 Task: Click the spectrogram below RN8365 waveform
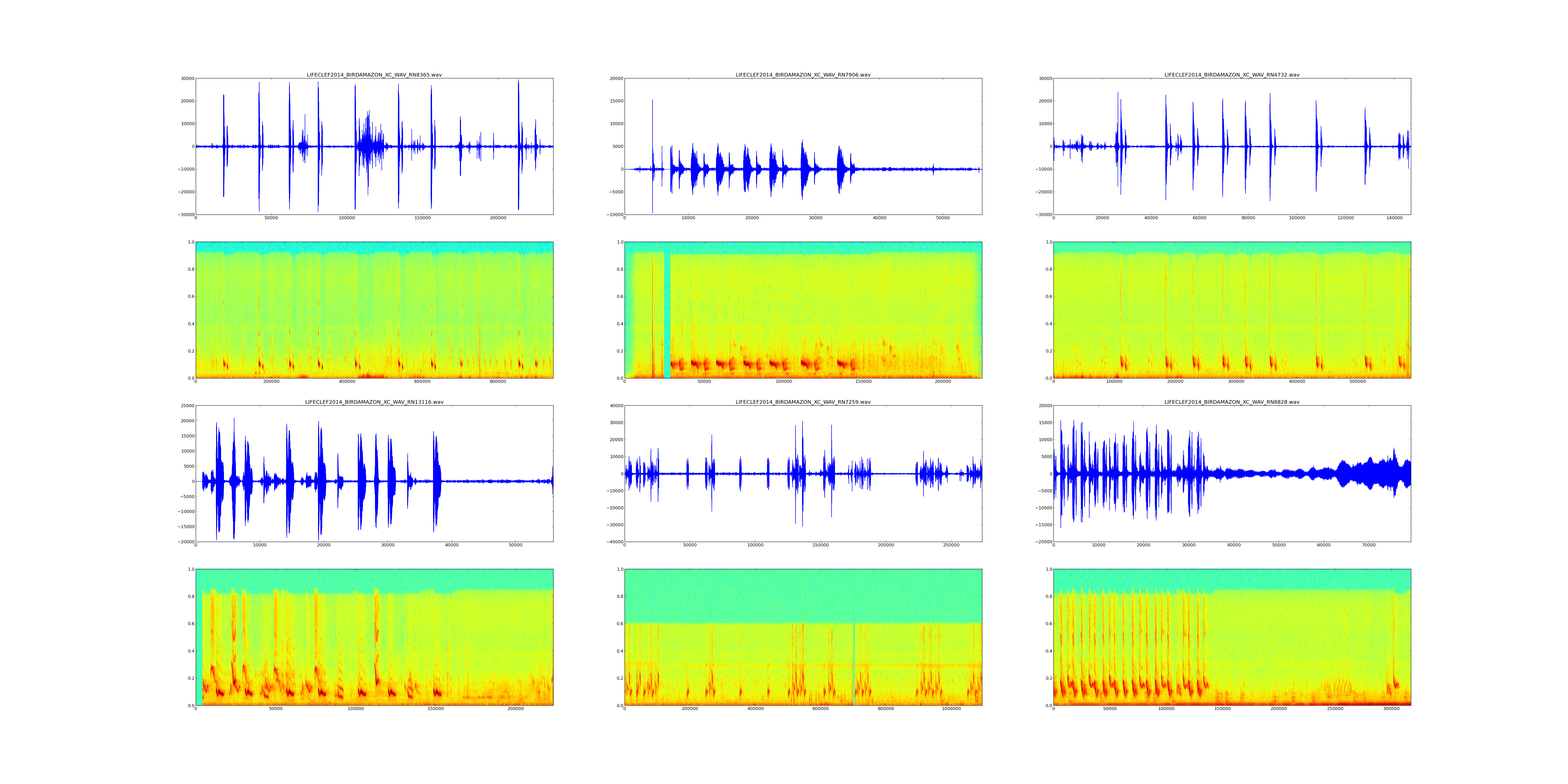point(374,310)
